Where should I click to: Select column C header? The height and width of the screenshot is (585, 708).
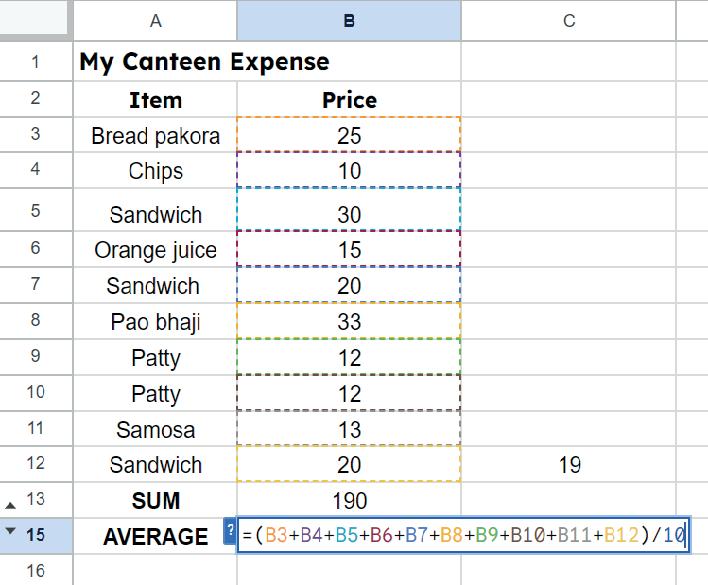[x=568, y=20]
